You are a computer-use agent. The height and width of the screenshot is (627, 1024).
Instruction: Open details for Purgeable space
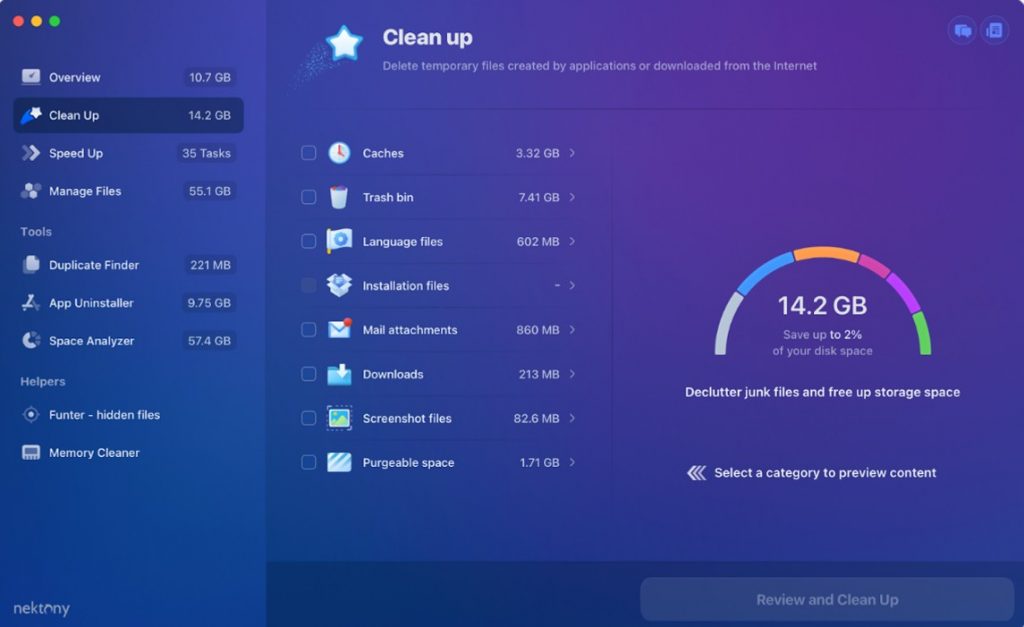click(571, 462)
